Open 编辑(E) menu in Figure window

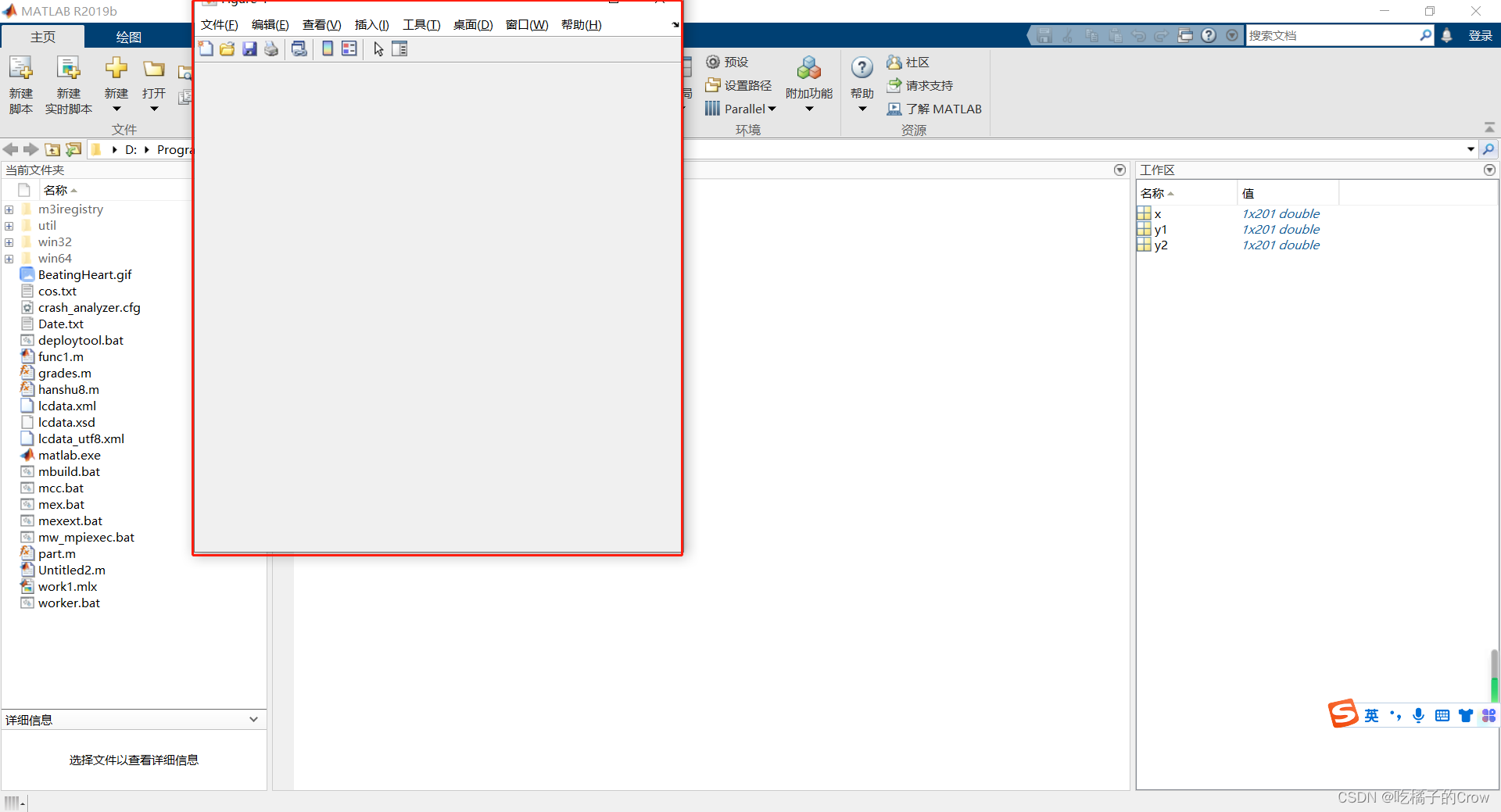click(x=270, y=25)
